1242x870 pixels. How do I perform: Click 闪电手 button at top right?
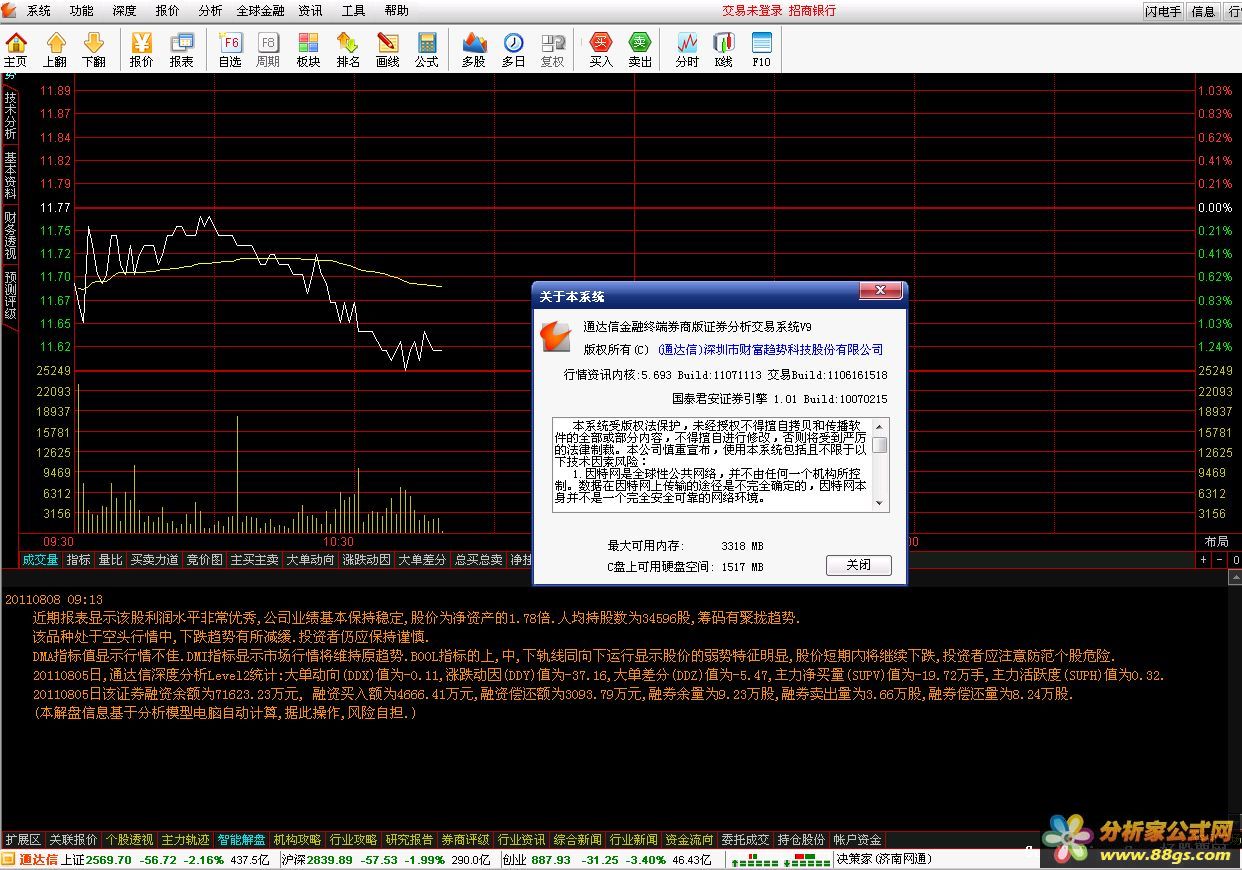(x=1164, y=12)
